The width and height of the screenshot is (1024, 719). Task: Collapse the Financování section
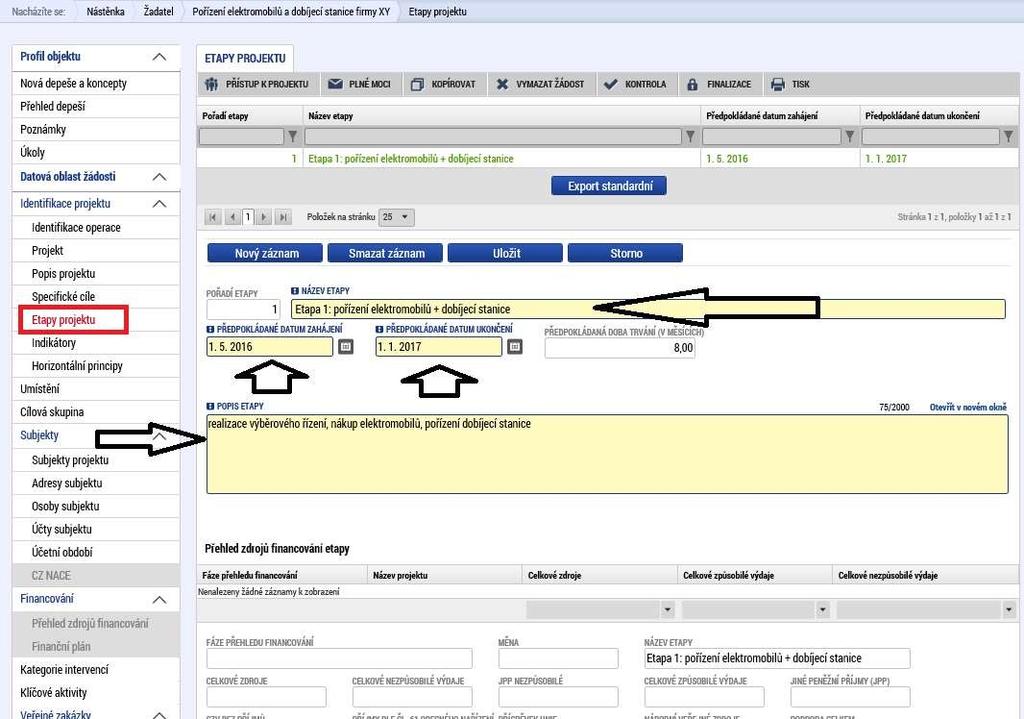[159, 599]
